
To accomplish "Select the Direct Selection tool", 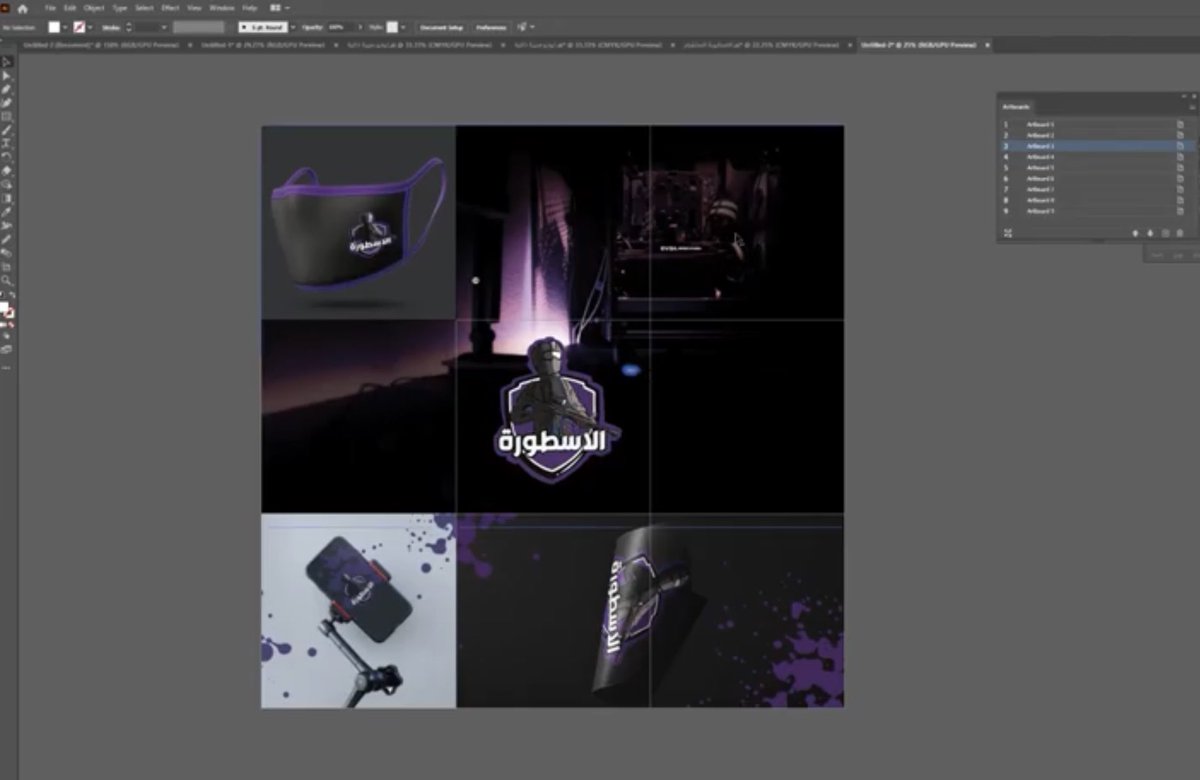I will pyautogui.click(x=8, y=76).
